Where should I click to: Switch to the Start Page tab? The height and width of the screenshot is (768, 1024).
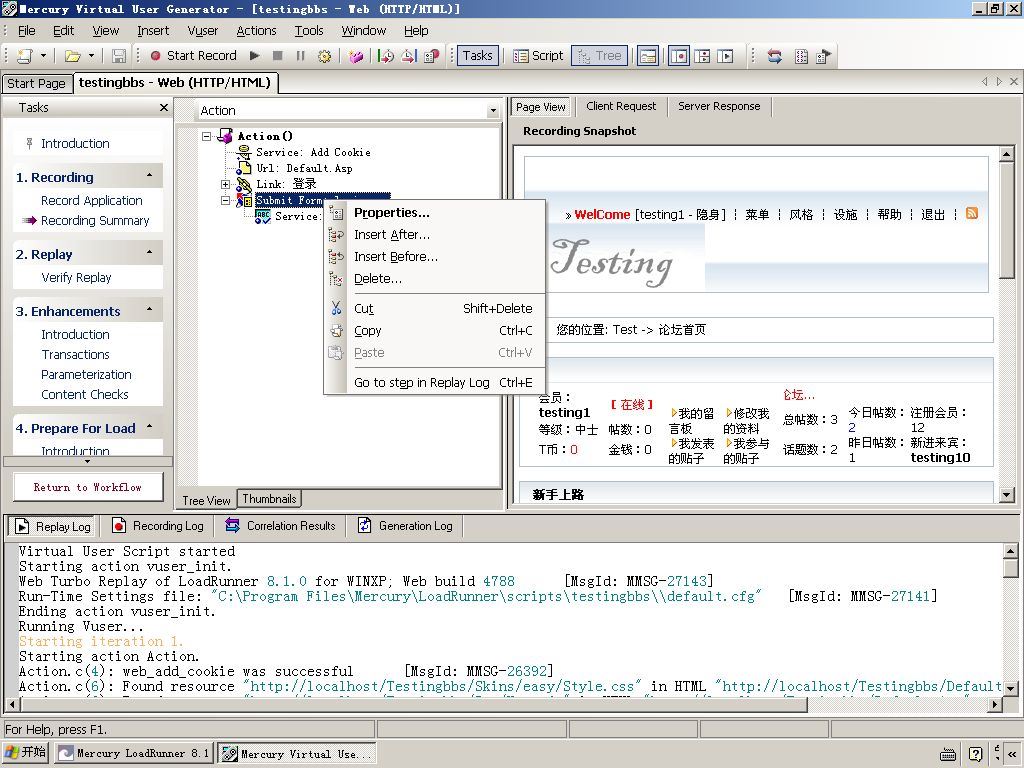click(37, 84)
